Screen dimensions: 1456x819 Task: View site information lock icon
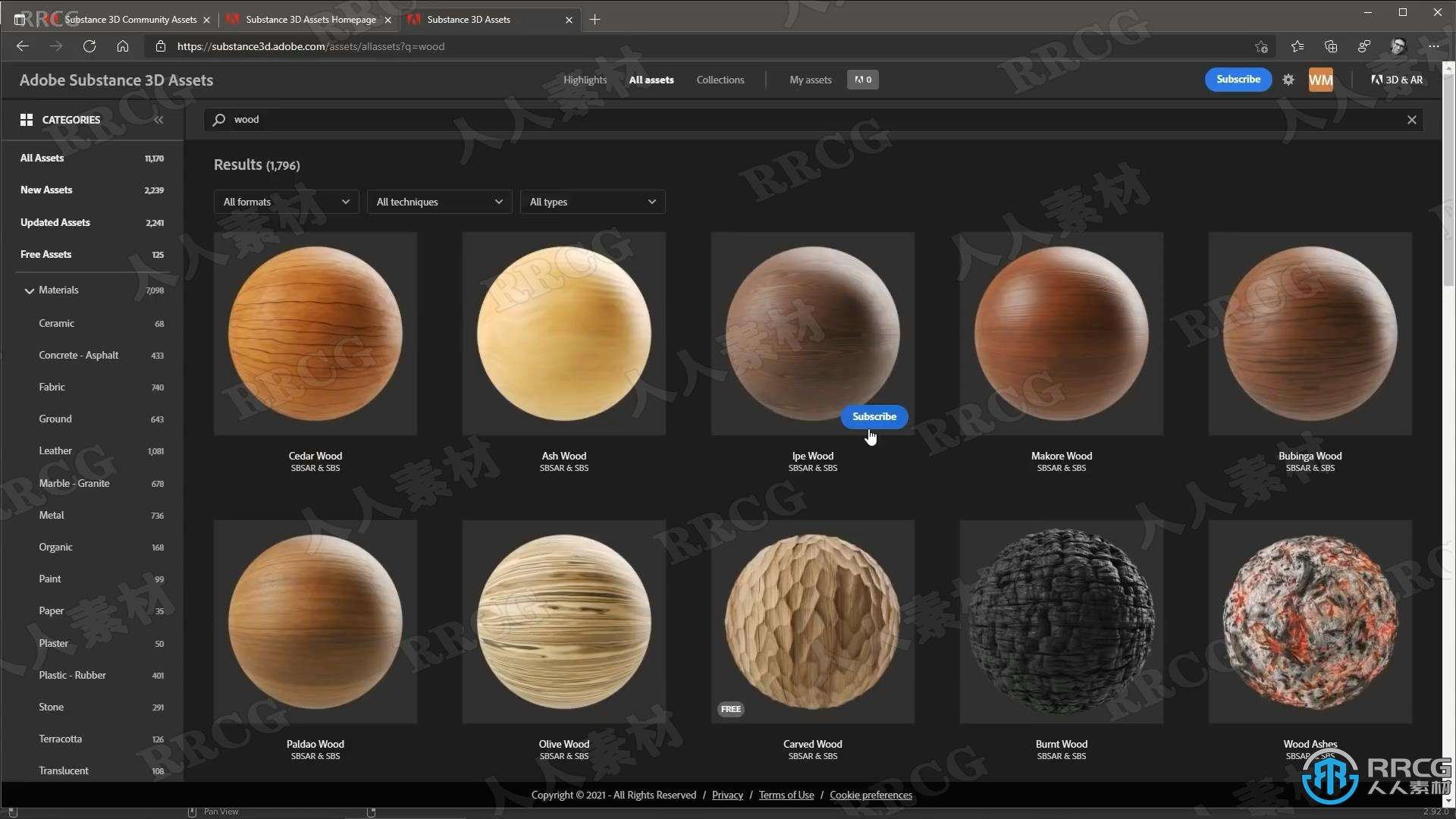coord(160,46)
